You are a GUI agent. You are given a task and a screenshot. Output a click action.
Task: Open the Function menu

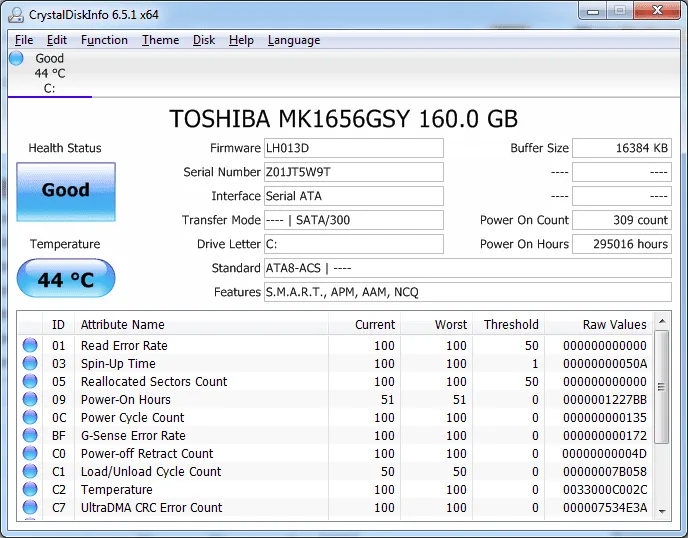(x=104, y=40)
